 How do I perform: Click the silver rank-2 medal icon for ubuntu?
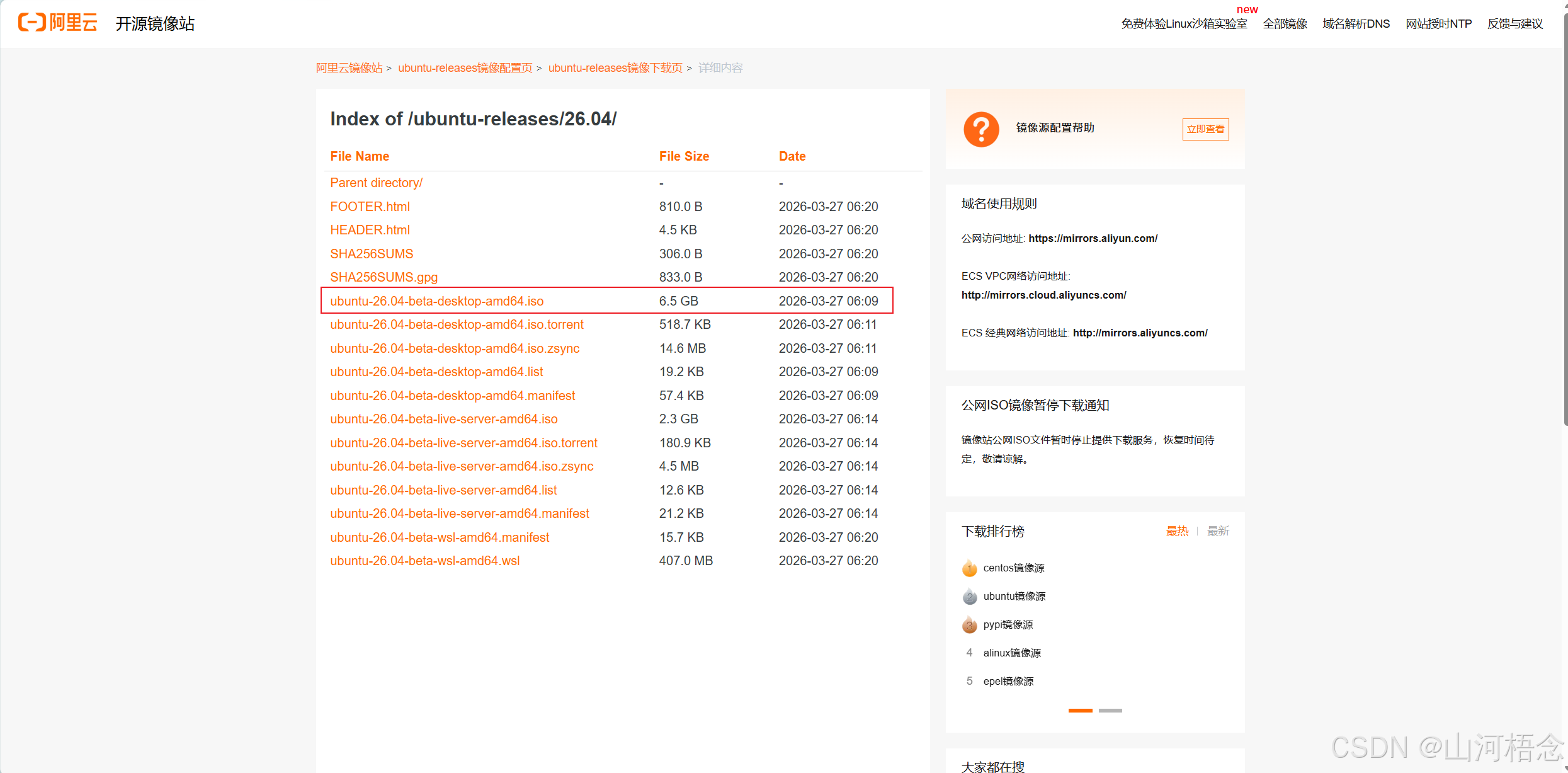coord(969,597)
